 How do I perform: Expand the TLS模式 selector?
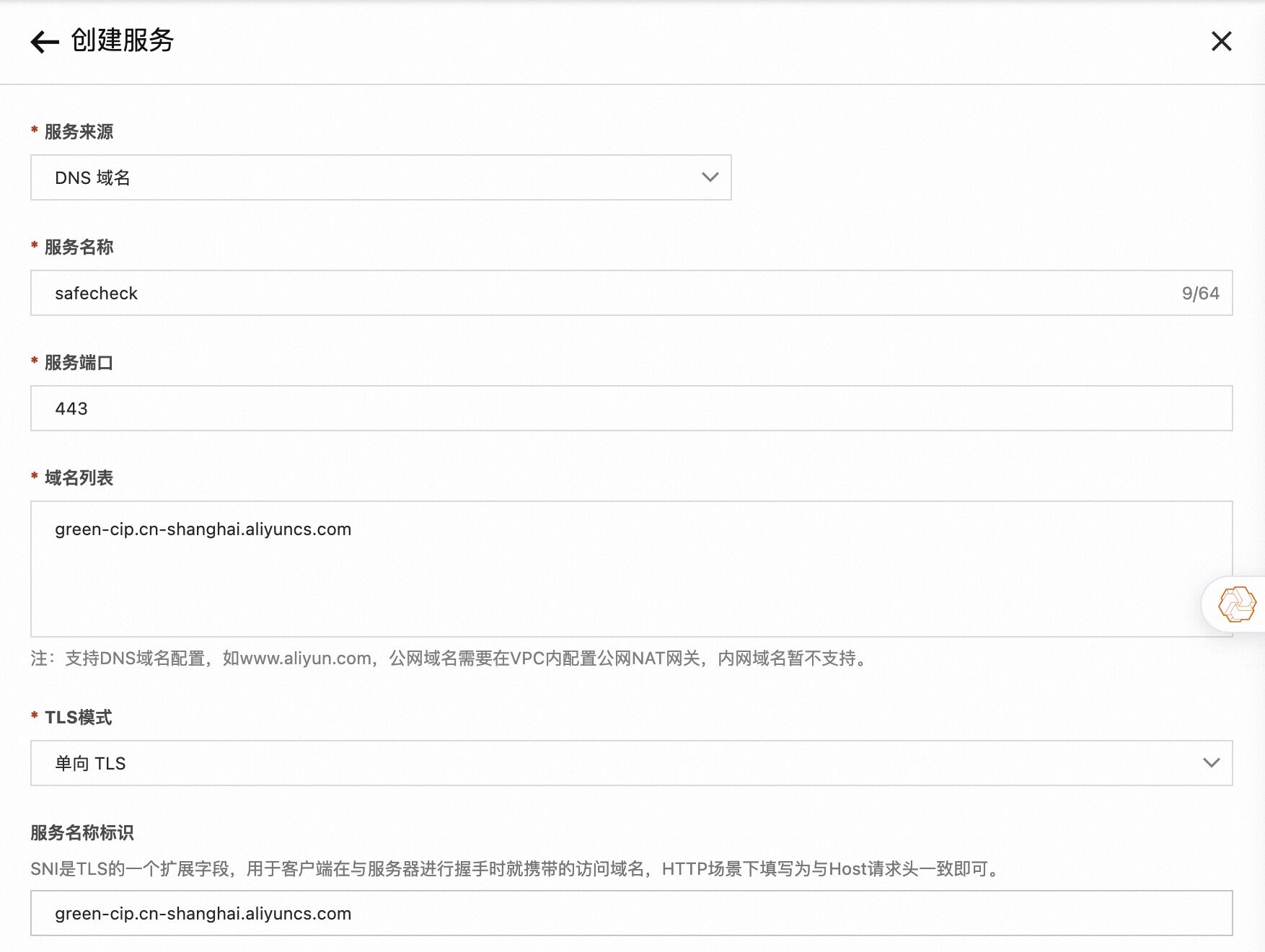pyautogui.click(x=630, y=763)
